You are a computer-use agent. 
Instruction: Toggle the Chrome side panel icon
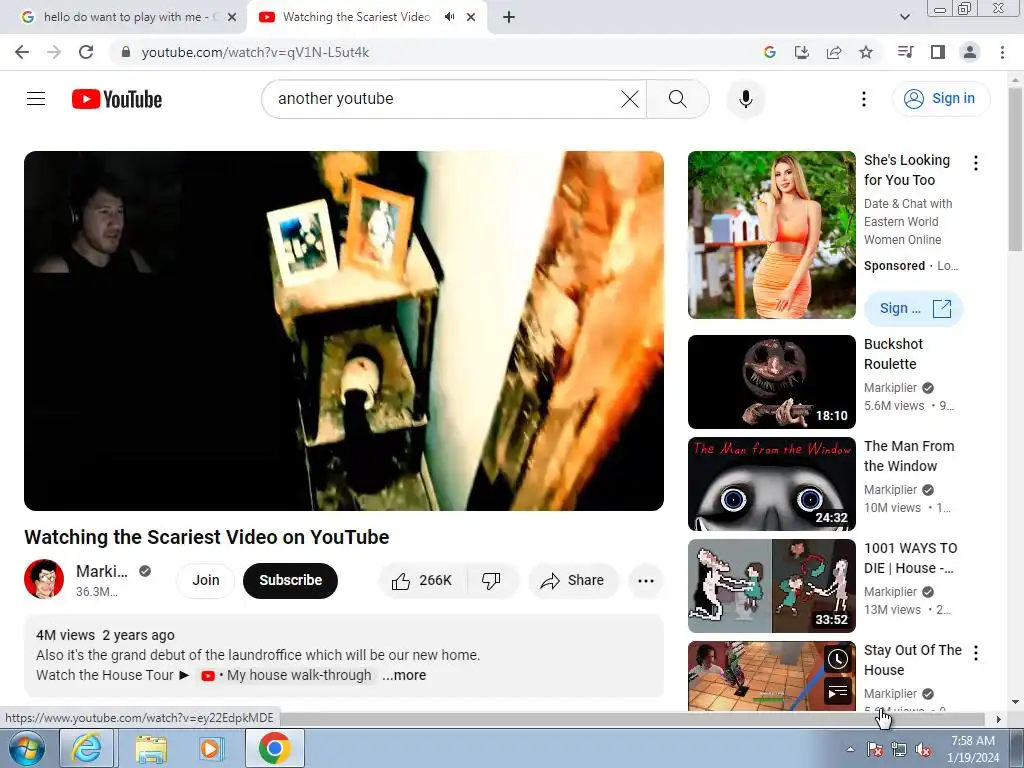(938, 52)
